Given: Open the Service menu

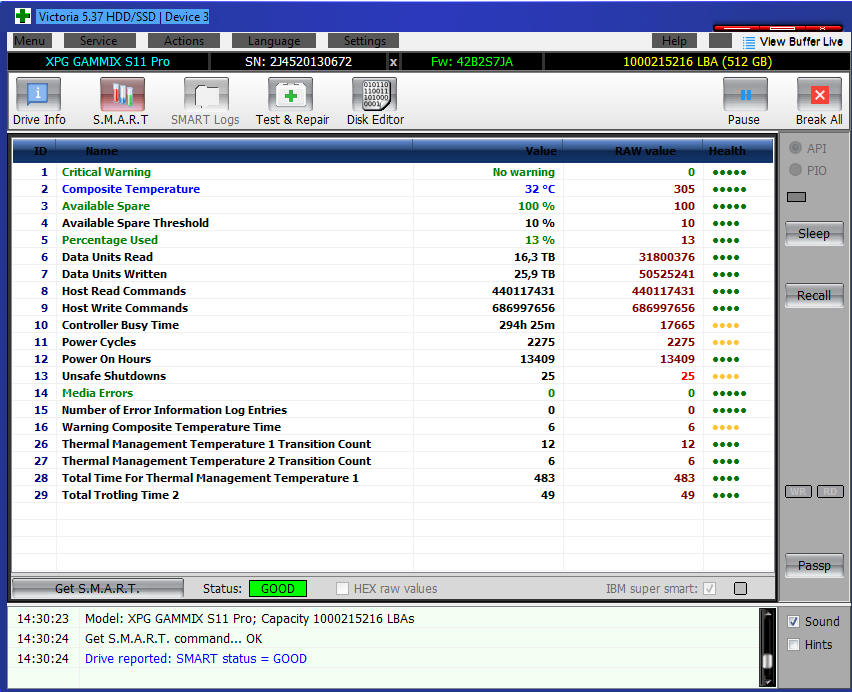Looking at the screenshot, I should pyautogui.click(x=98, y=41).
